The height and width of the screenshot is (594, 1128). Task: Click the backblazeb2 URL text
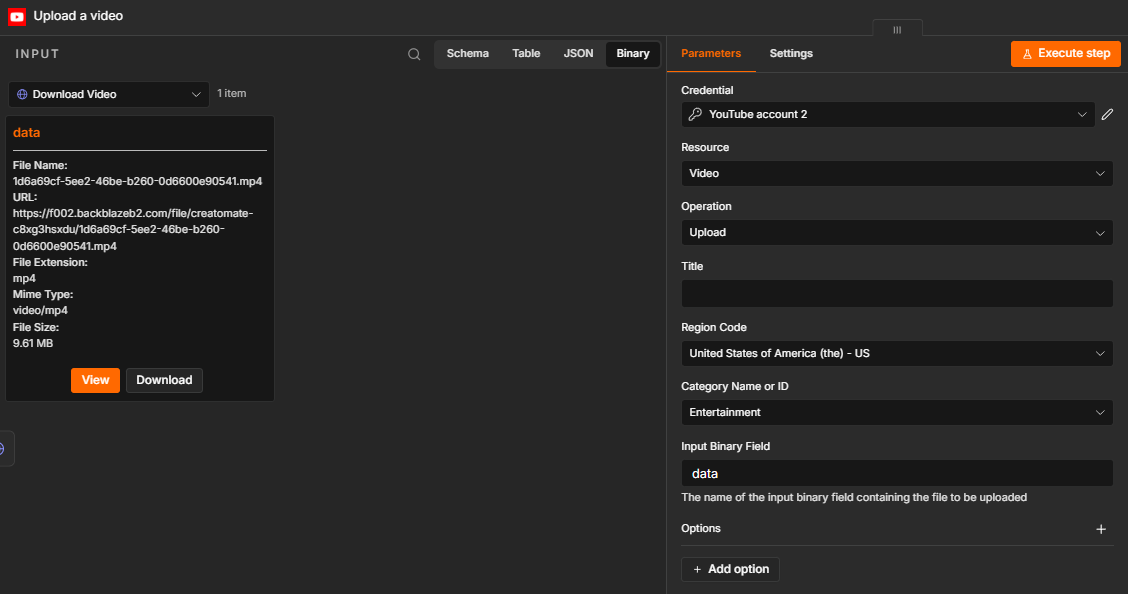[x=133, y=229]
